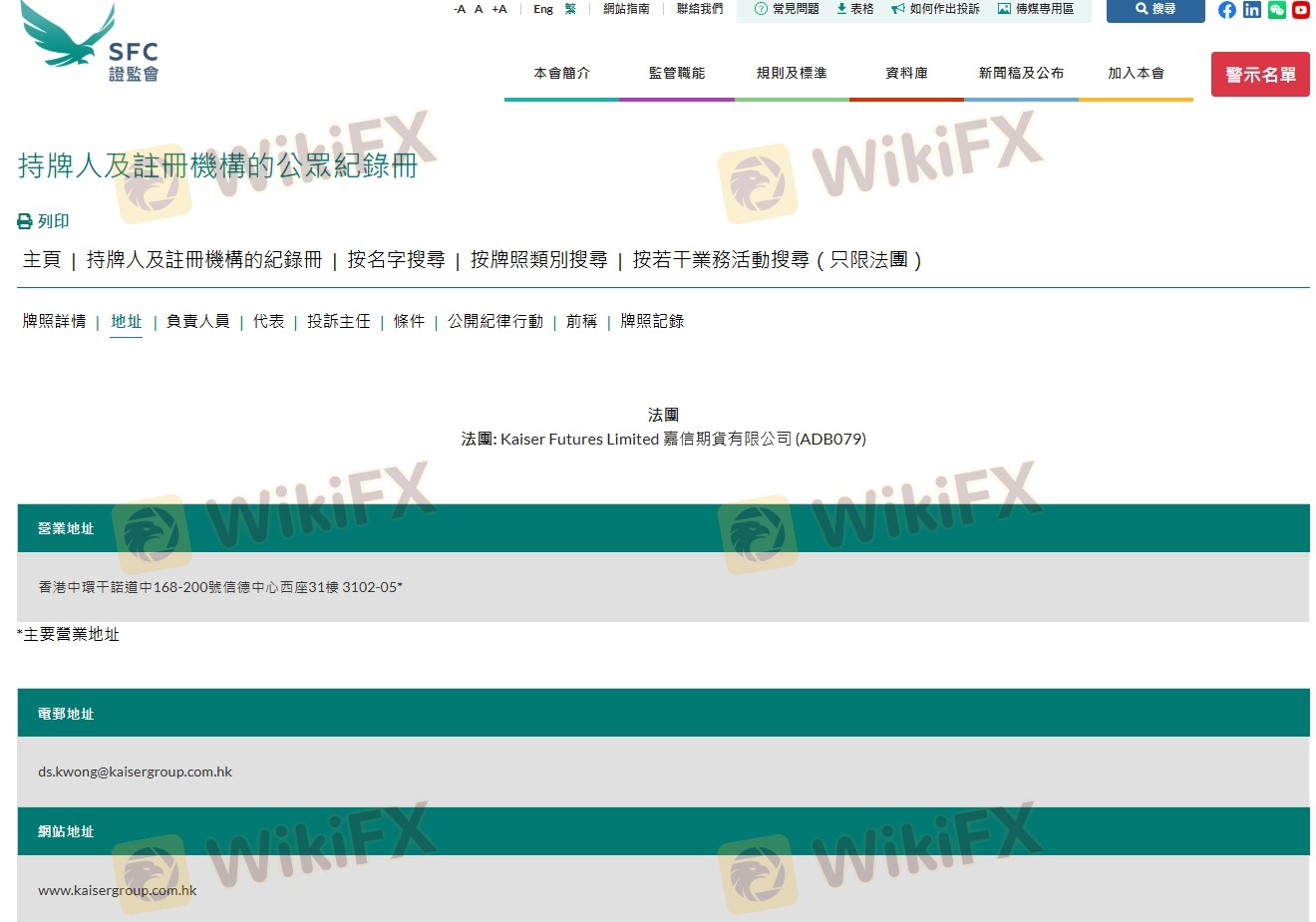Switch language to Eng

tap(542, 9)
